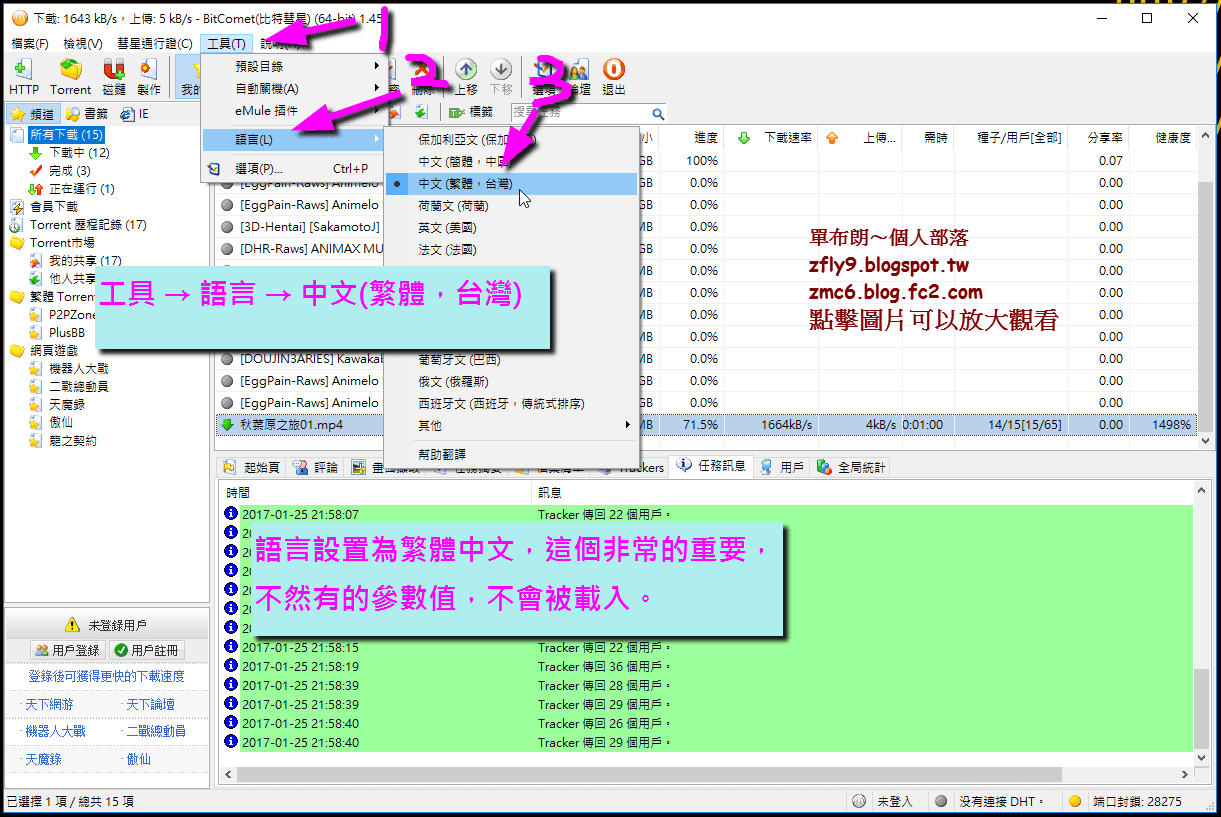The image size is (1221, 817).
Task: Click the 退出 exit toolbar icon
Action: tap(614, 69)
